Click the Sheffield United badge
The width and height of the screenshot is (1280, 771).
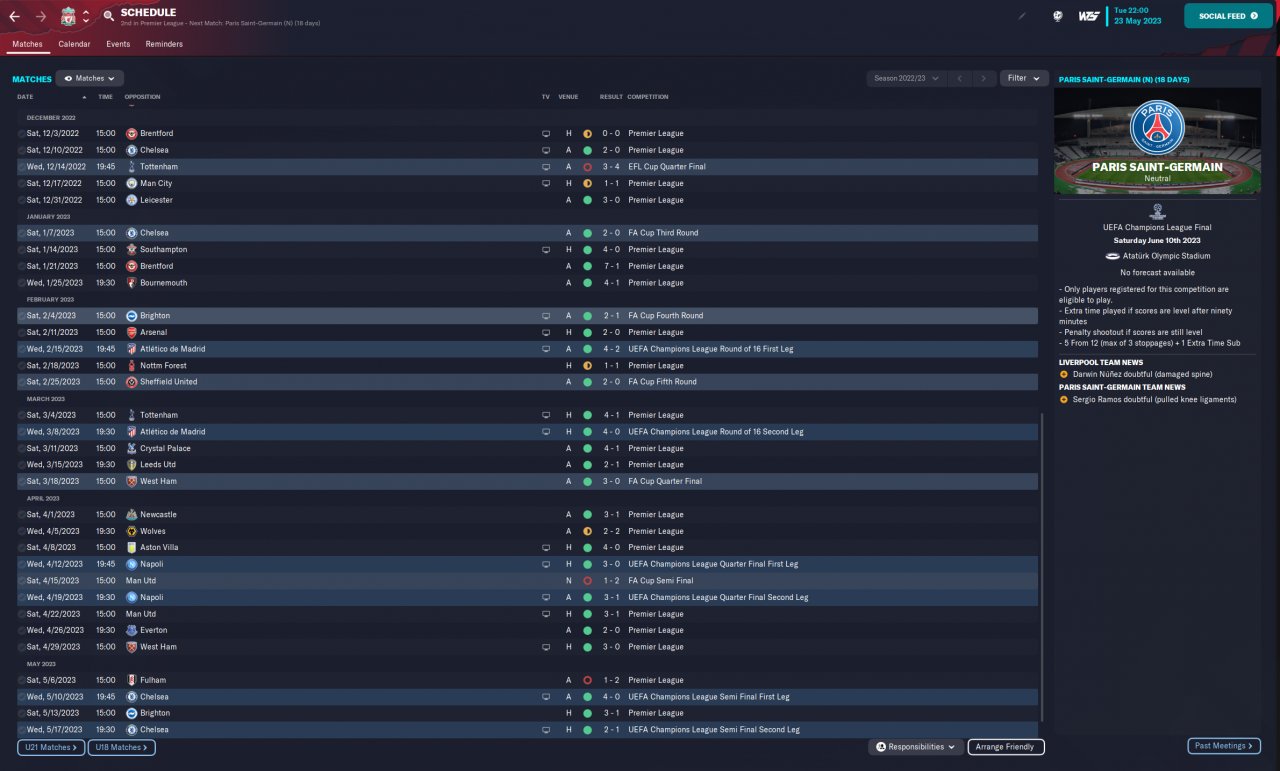point(131,382)
